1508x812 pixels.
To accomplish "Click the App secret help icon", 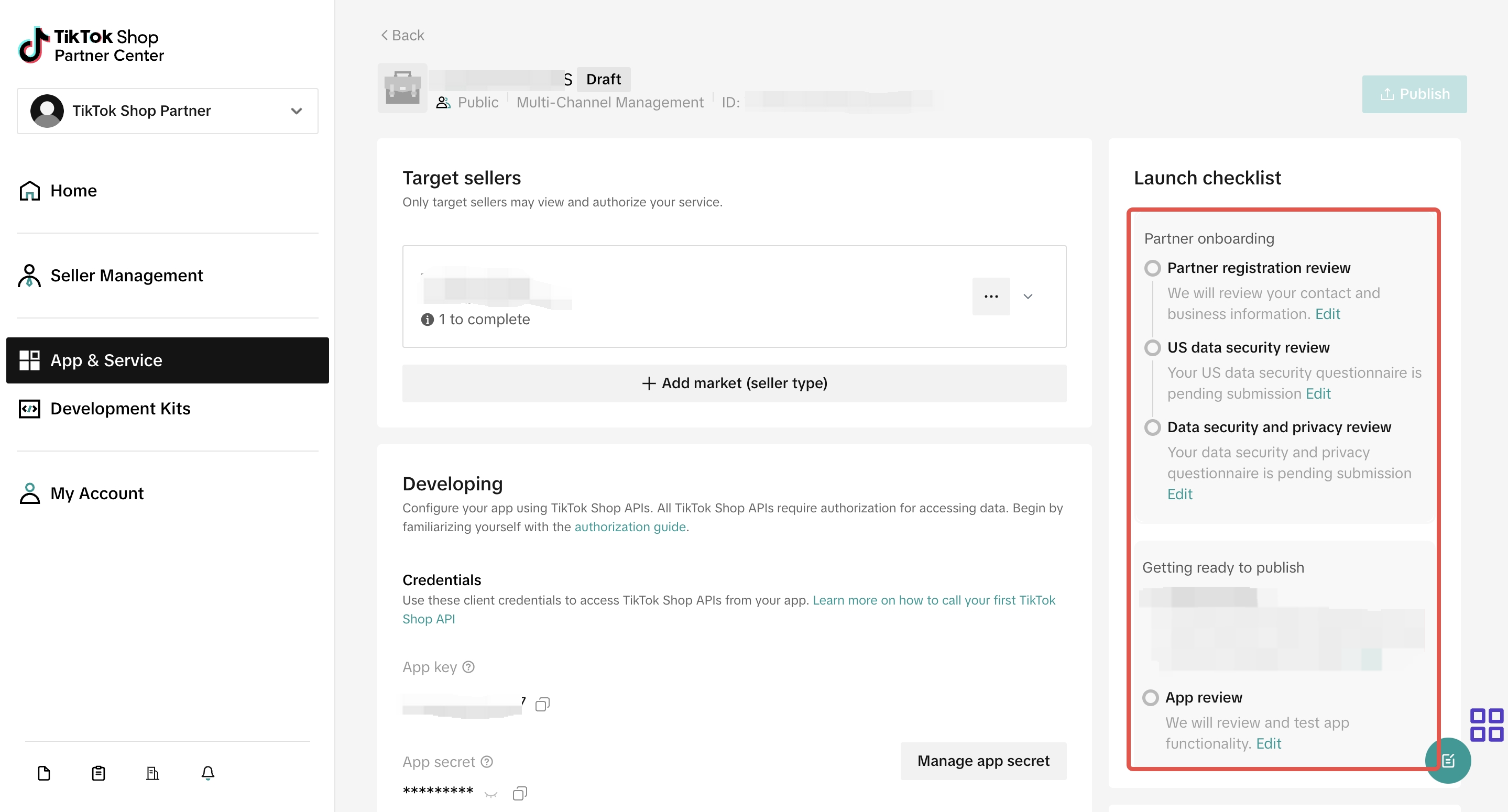I will 486,762.
